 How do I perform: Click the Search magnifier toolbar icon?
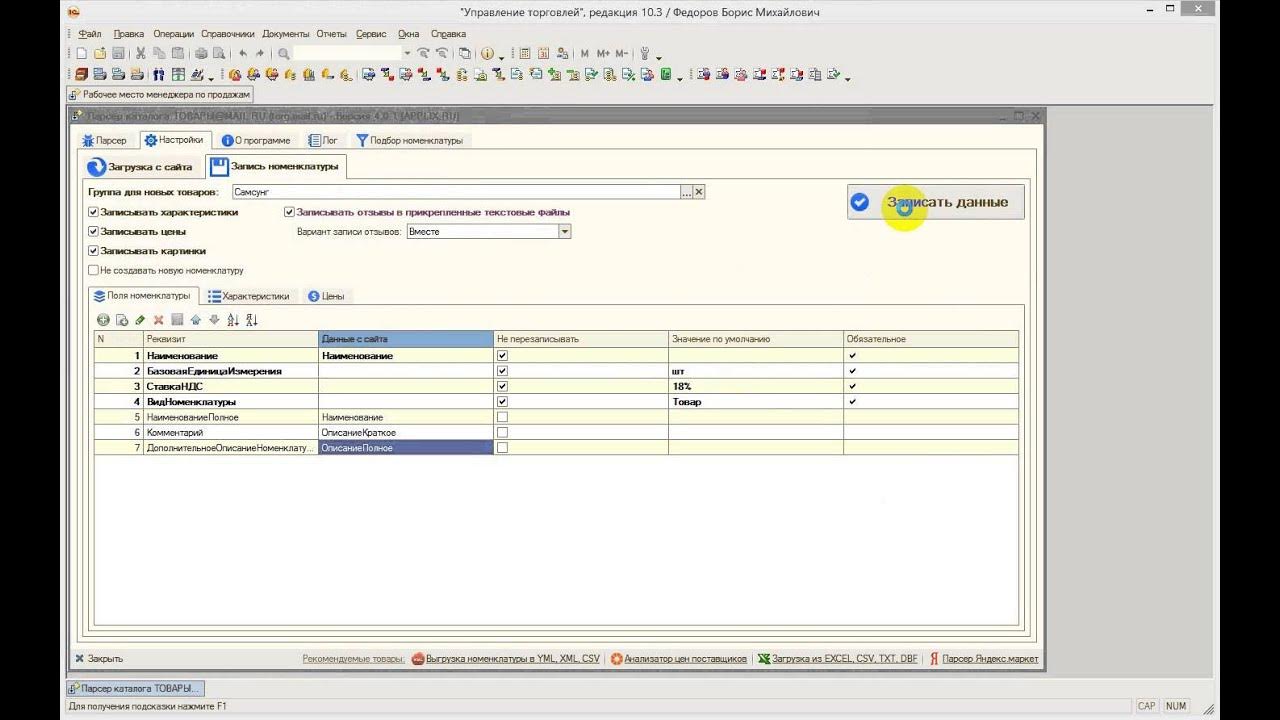[x=284, y=53]
